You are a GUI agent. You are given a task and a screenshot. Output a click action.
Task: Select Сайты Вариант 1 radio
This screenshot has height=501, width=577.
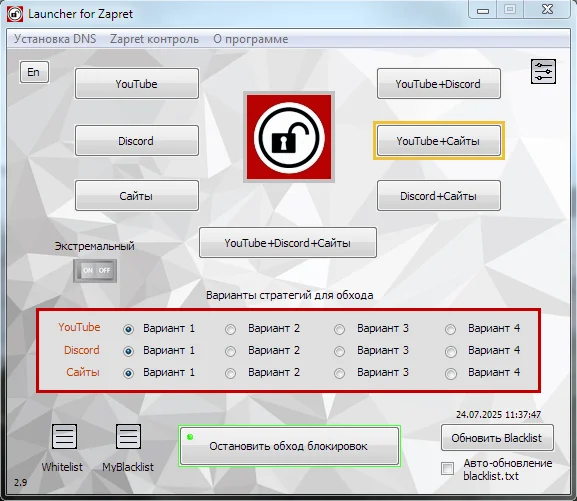(x=128, y=374)
